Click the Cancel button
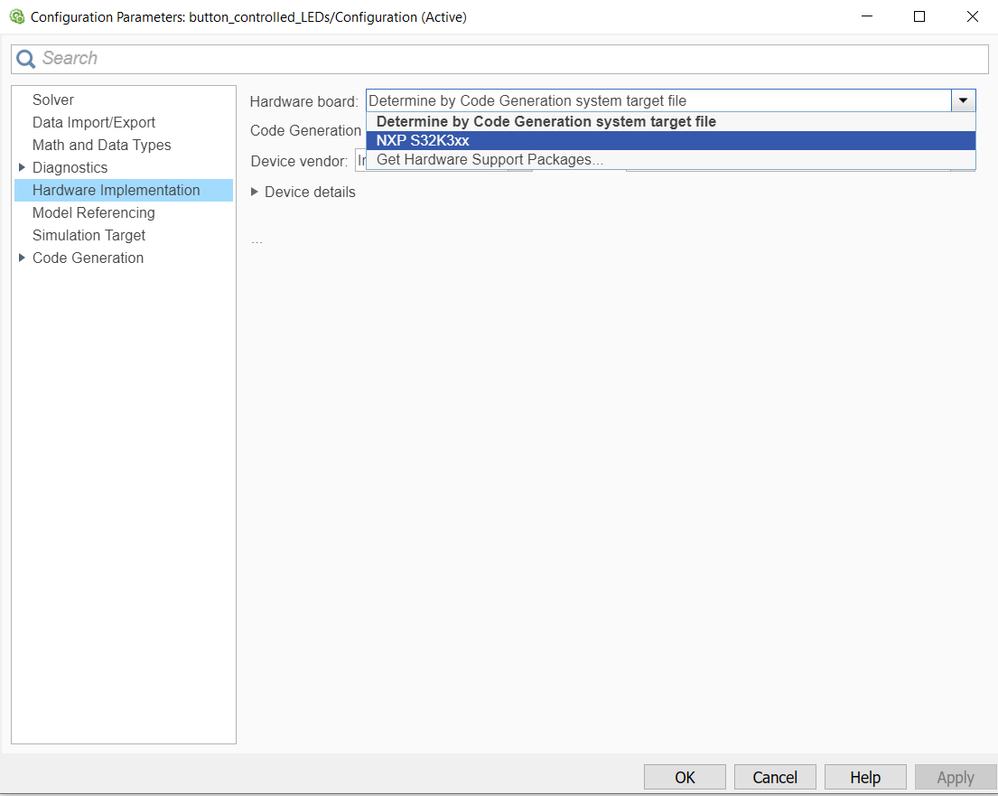 775,778
